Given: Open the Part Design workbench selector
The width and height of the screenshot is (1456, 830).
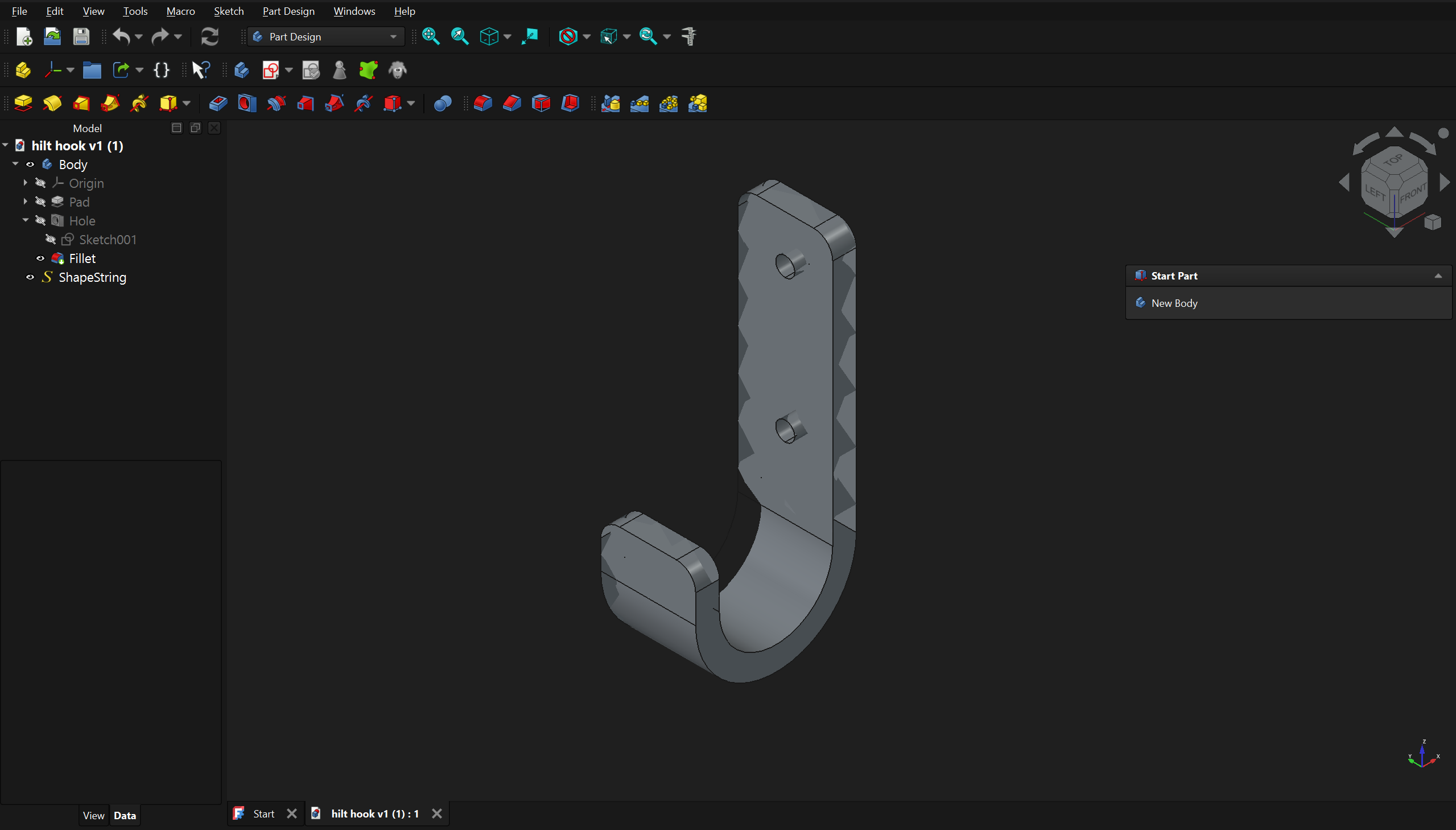Looking at the screenshot, I should pyautogui.click(x=326, y=36).
